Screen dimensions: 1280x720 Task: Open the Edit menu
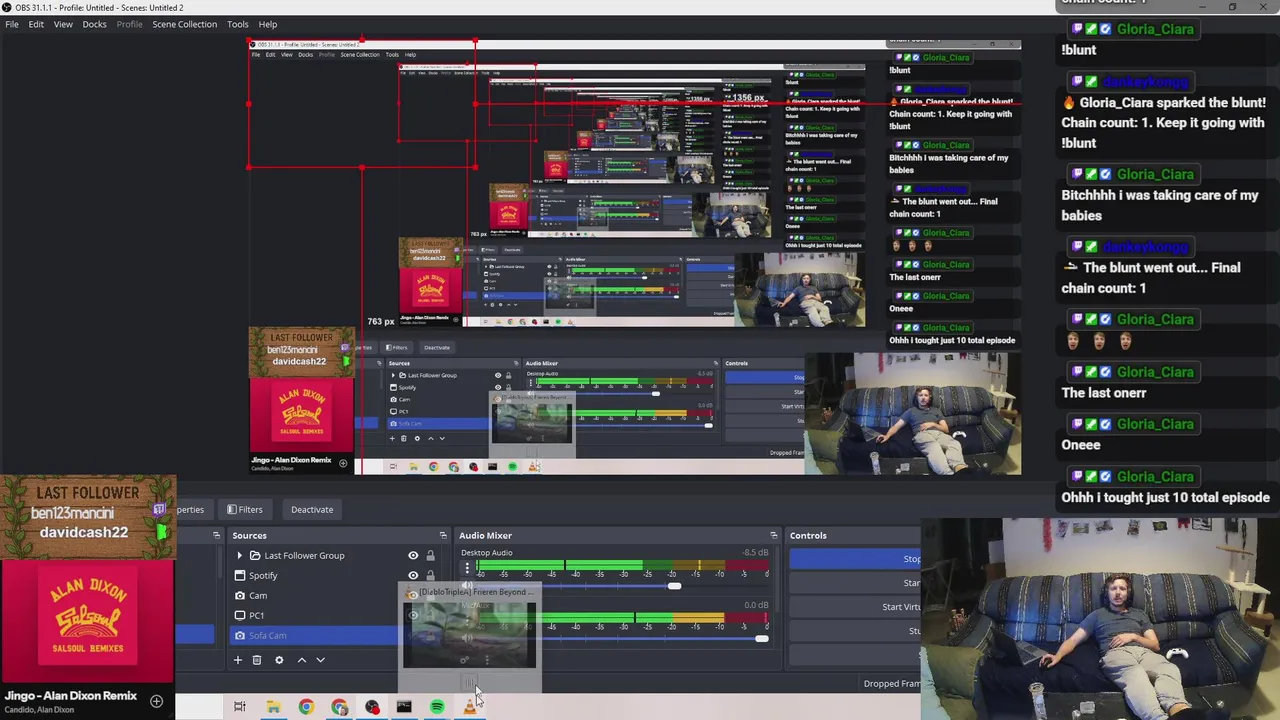[36, 24]
